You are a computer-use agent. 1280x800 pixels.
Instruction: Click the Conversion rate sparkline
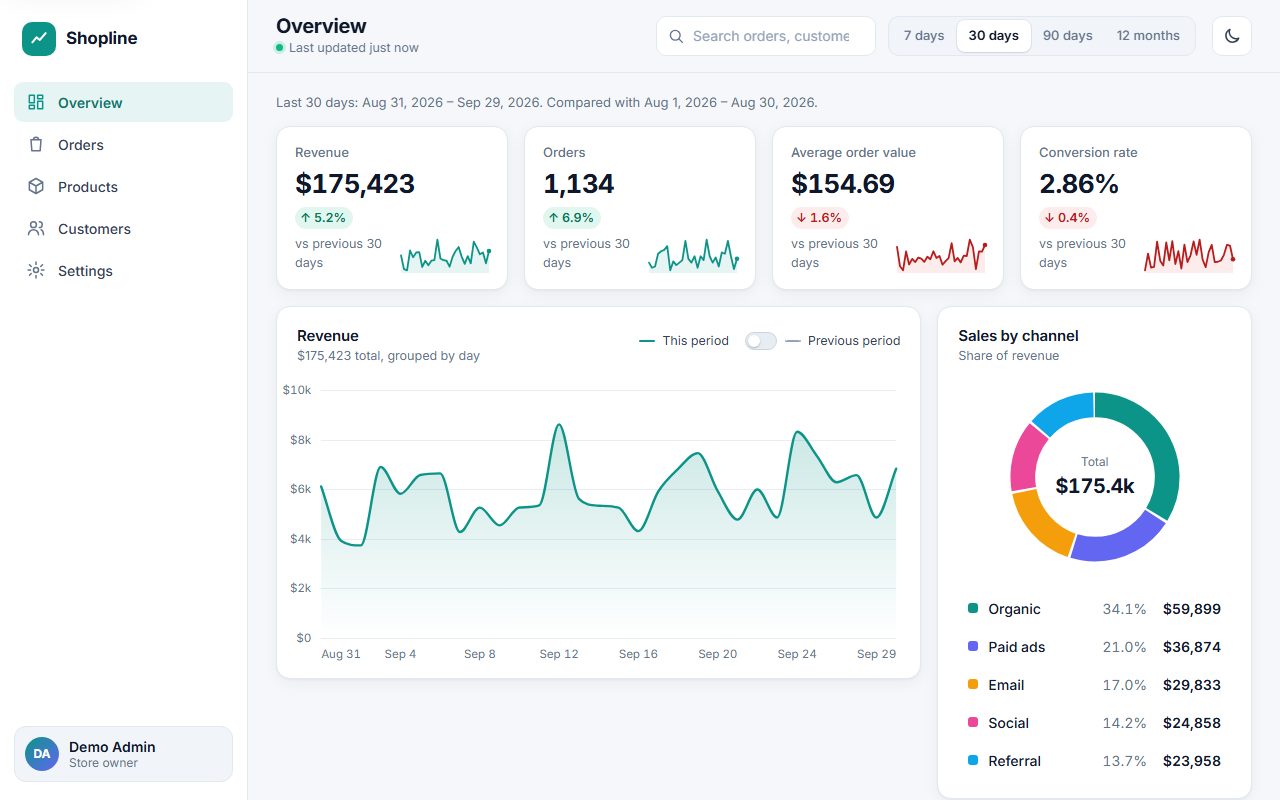point(1189,256)
